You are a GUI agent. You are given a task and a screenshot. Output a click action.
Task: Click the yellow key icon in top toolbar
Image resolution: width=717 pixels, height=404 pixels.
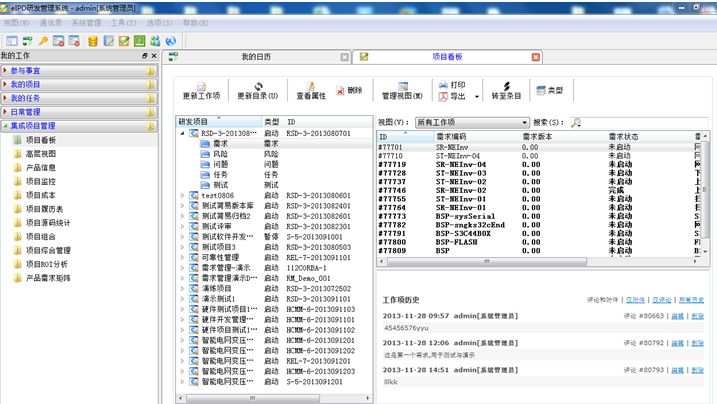point(43,41)
